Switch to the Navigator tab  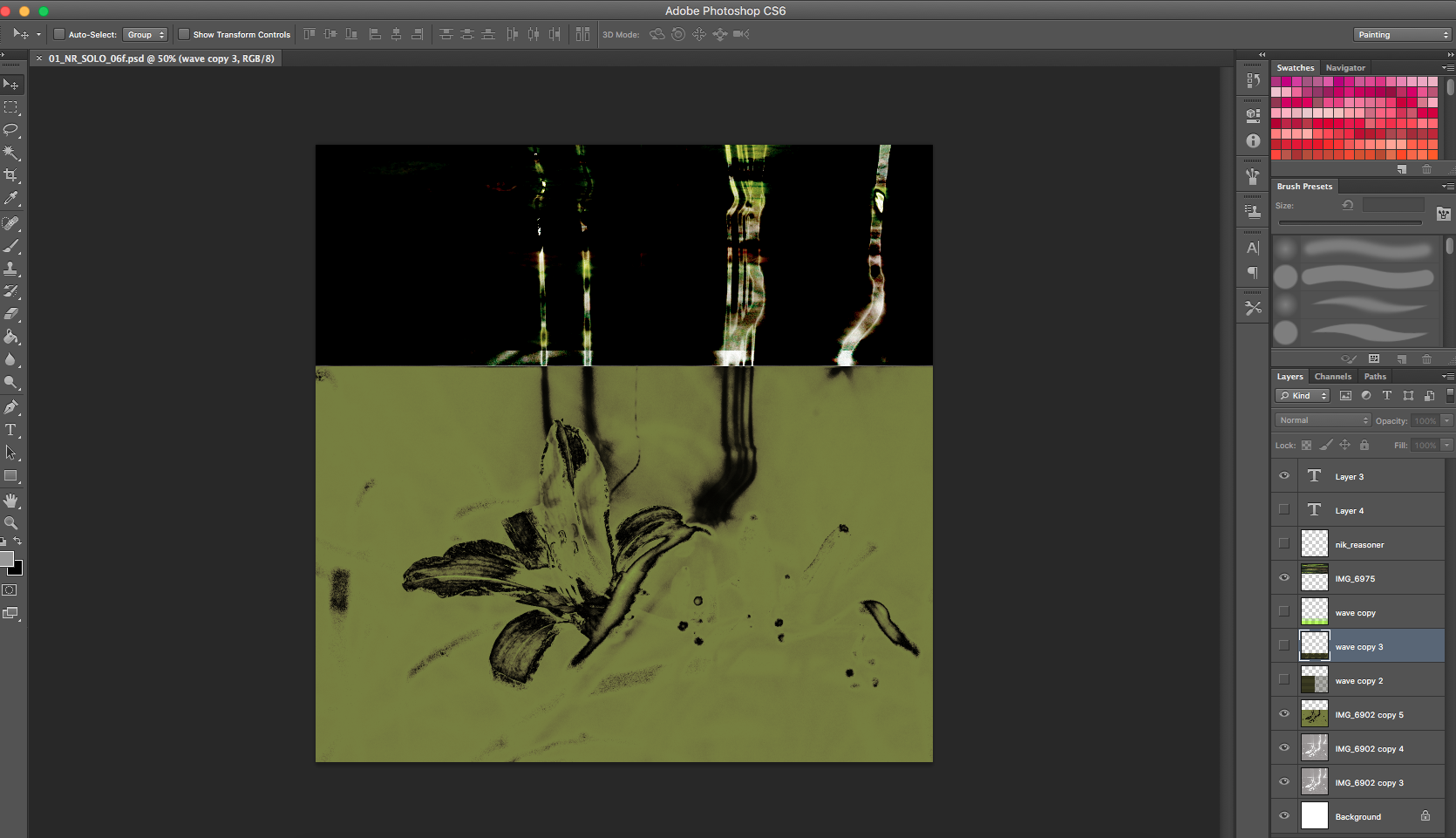point(1345,68)
